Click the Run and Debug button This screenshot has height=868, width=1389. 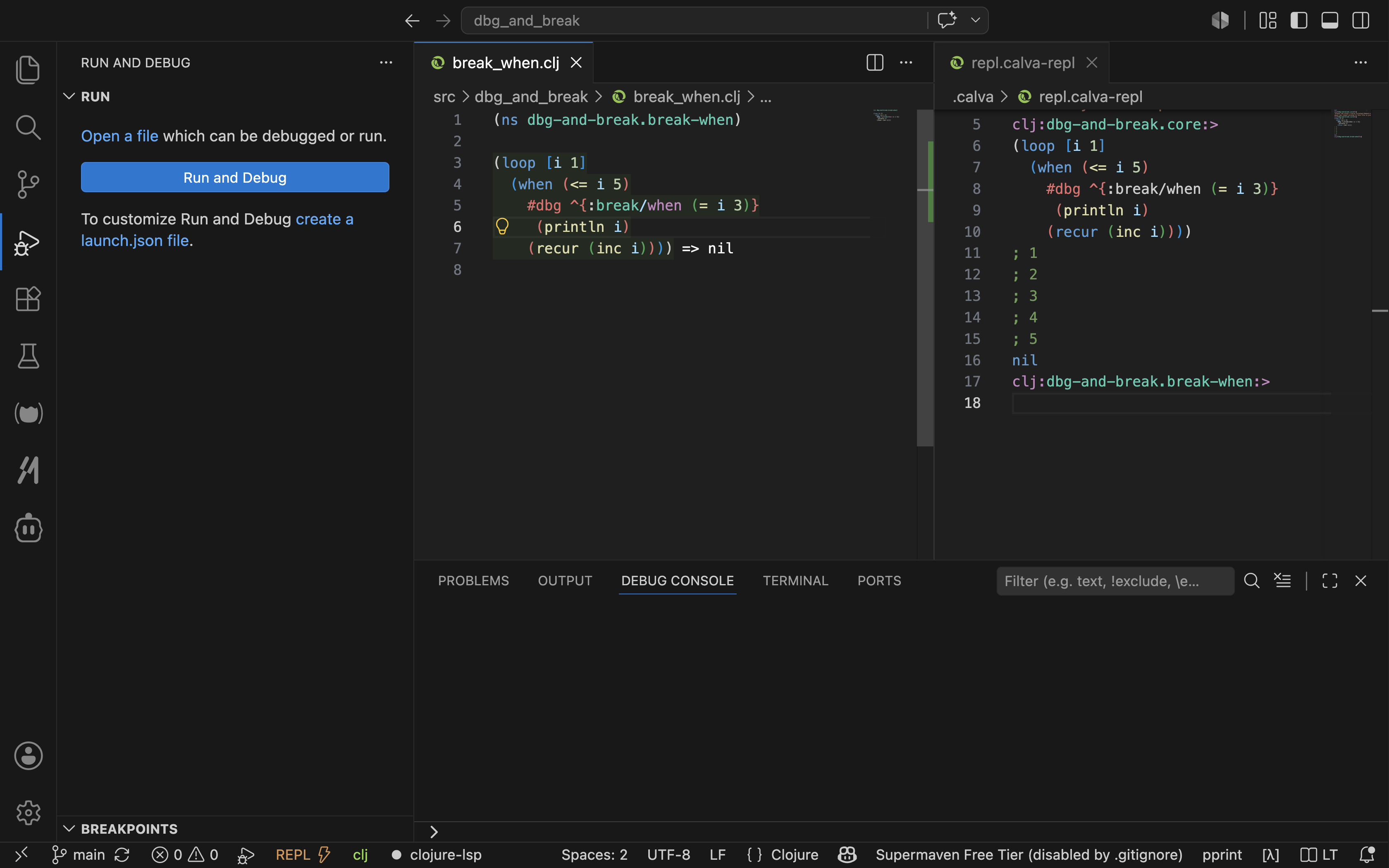(235, 177)
